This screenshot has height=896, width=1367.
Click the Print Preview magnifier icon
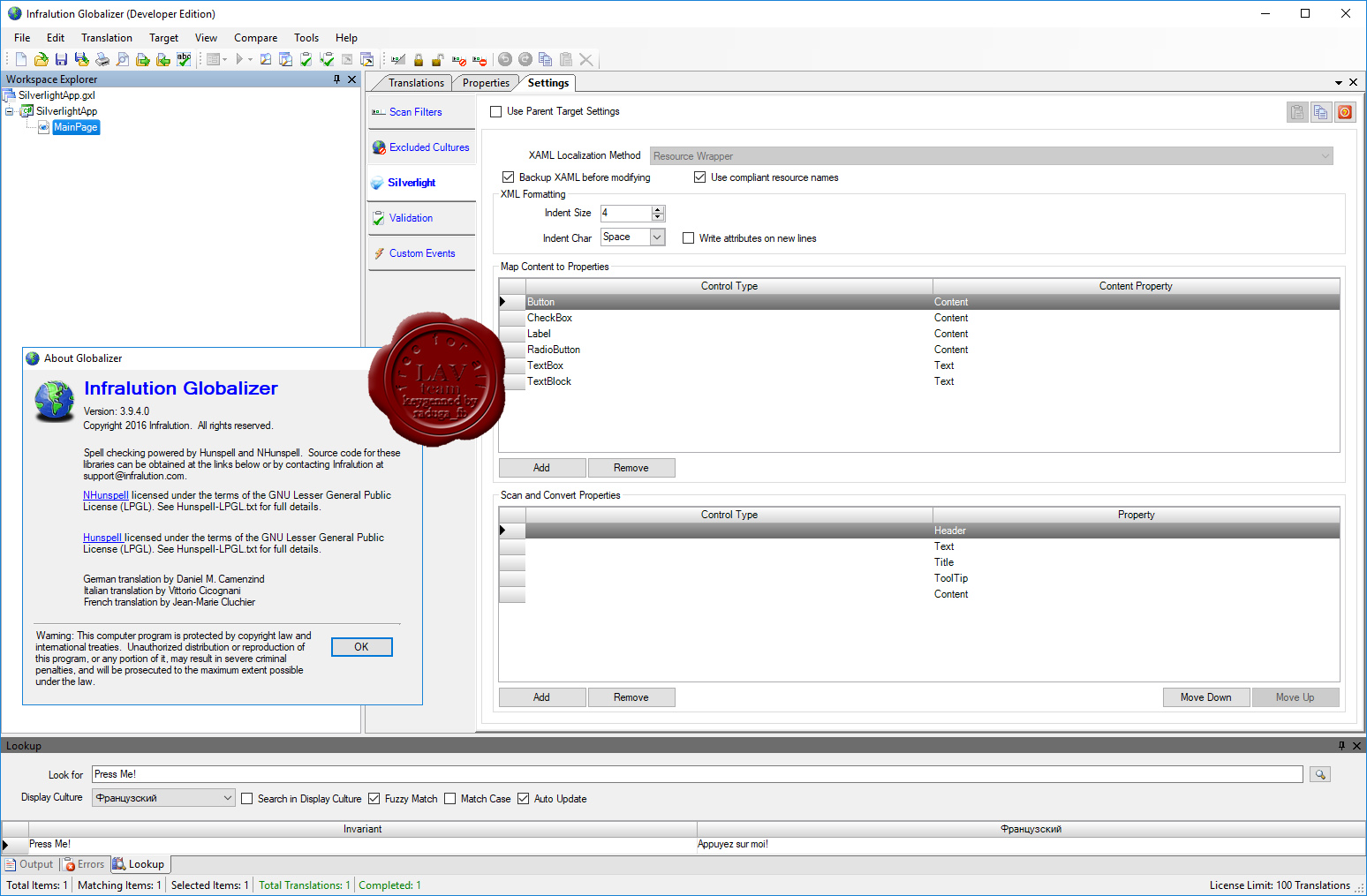pyautogui.click(x=123, y=59)
